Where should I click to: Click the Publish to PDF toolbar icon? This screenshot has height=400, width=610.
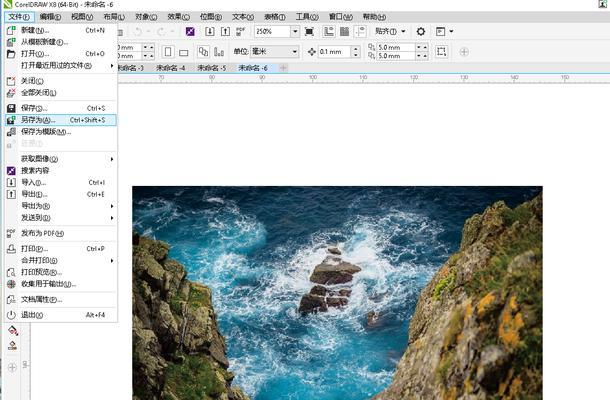240,32
